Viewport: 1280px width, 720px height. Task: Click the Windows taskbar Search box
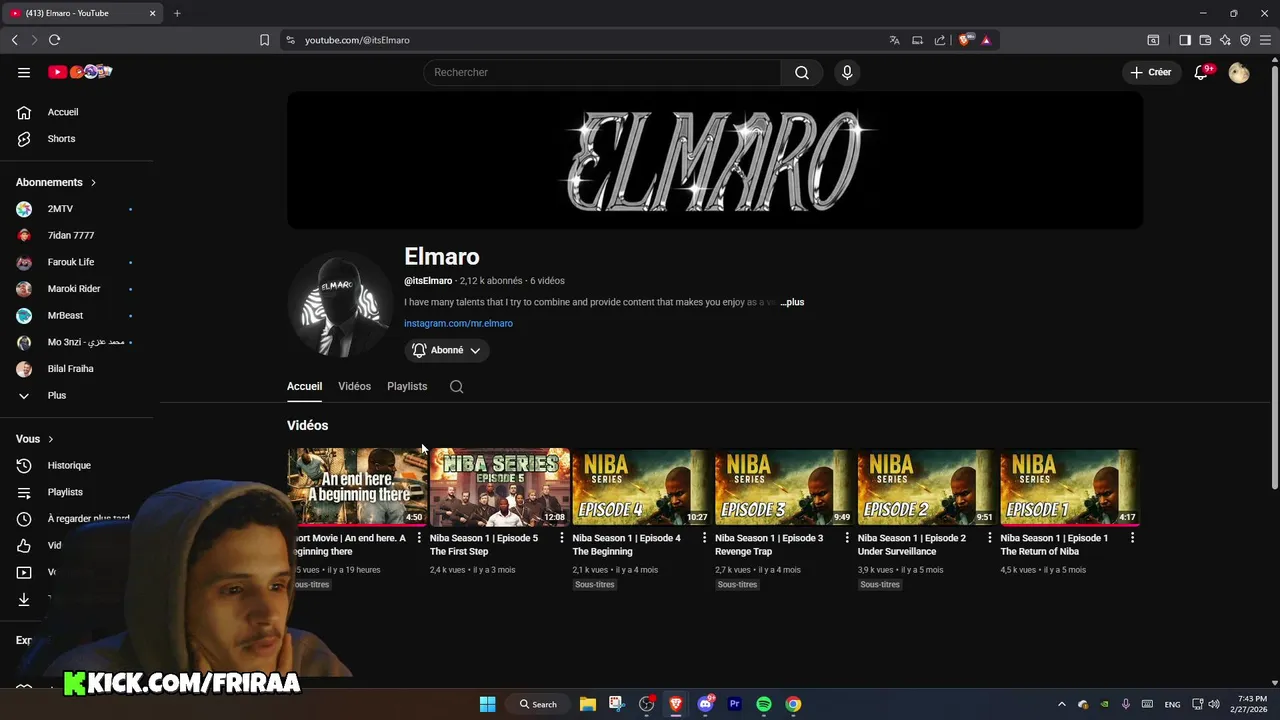[538, 704]
